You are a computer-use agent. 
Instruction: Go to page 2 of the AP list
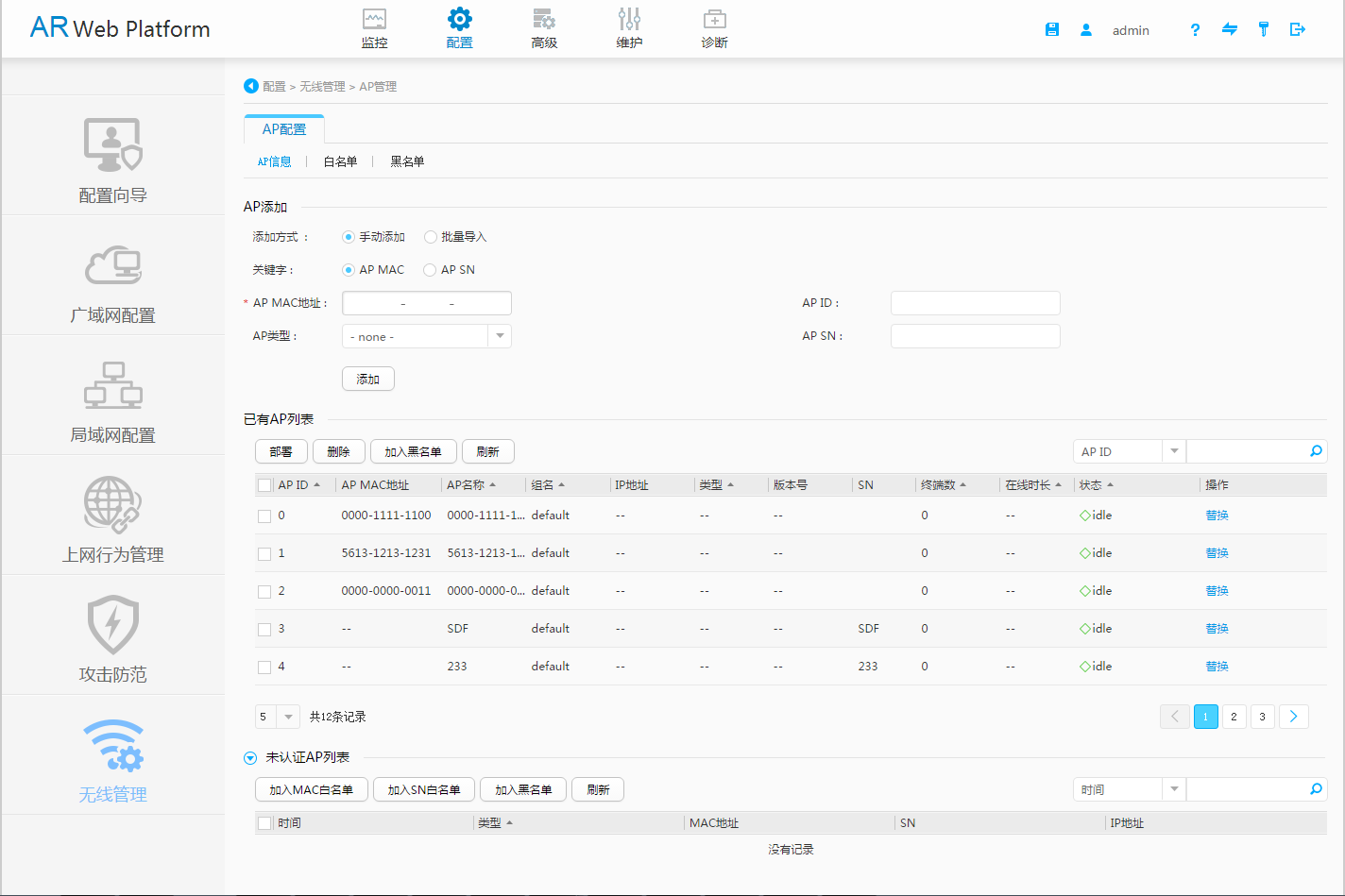[x=1234, y=717]
